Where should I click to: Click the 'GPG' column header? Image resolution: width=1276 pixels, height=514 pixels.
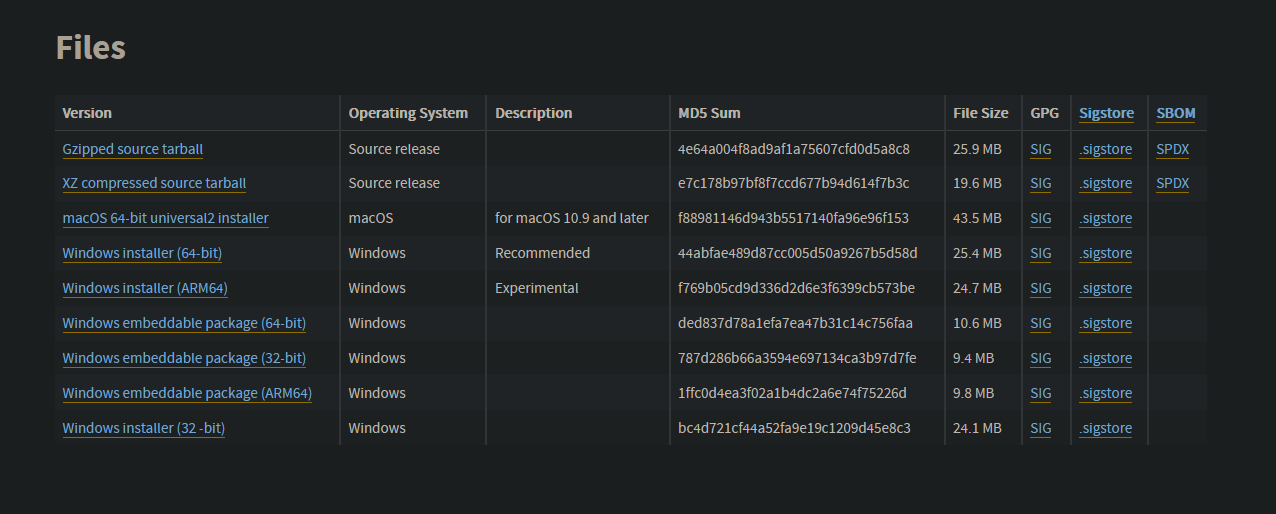1045,113
